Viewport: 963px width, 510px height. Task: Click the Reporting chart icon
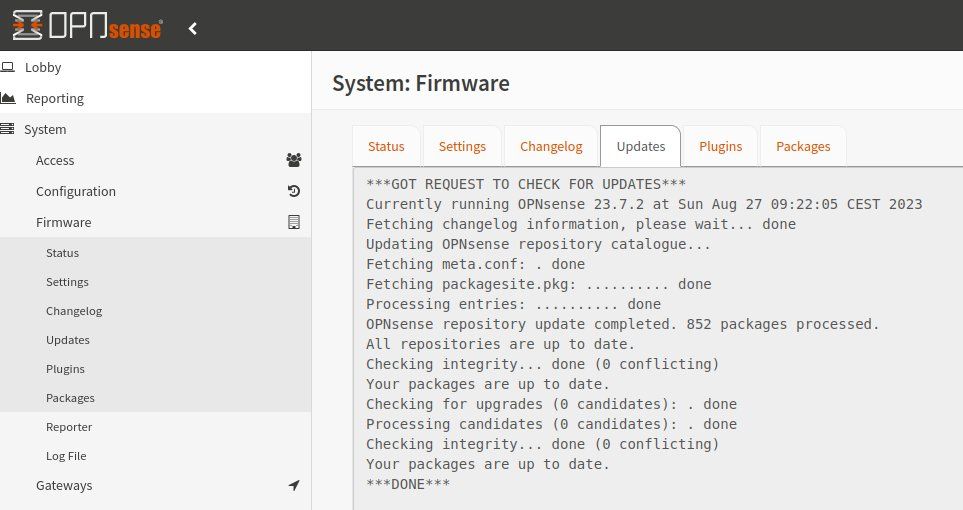coord(8,98)
